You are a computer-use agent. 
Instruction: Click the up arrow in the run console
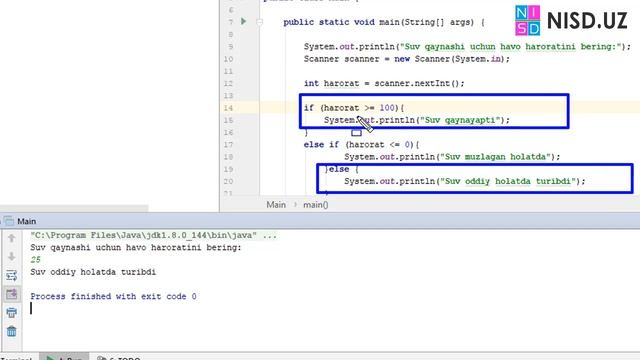(x=11, y=238)
